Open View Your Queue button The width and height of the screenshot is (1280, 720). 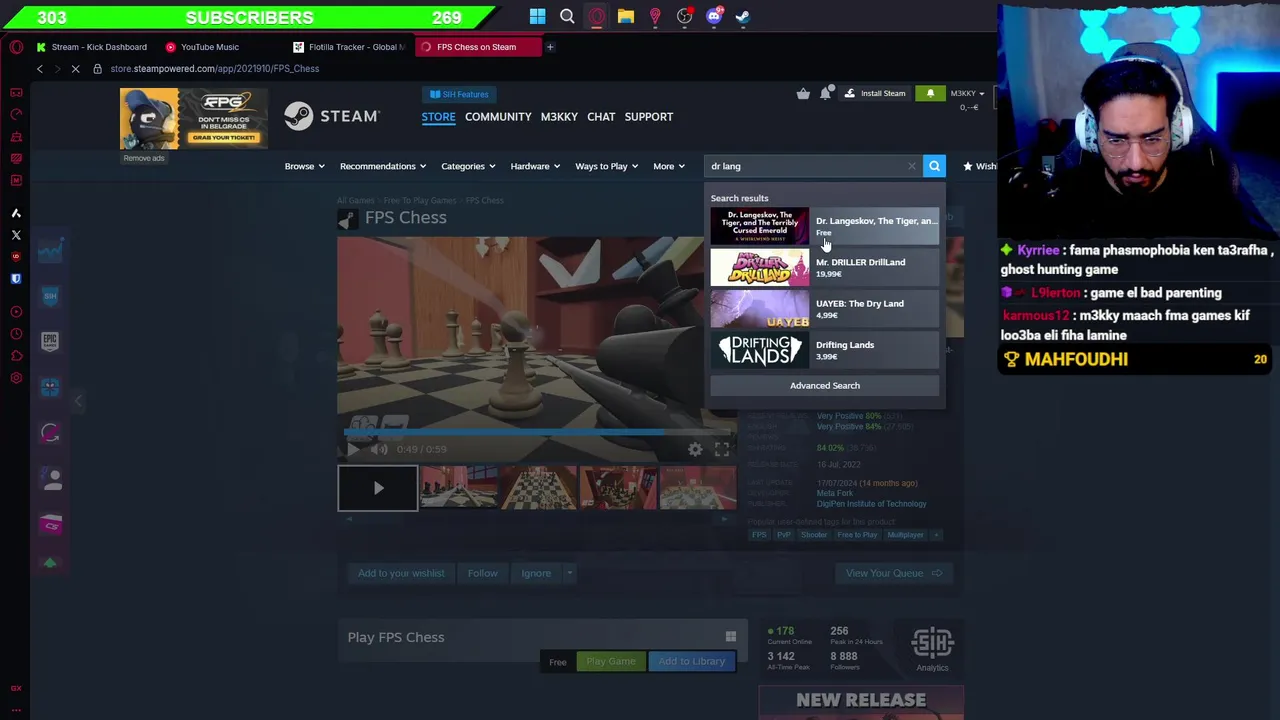tap(893, 573)
